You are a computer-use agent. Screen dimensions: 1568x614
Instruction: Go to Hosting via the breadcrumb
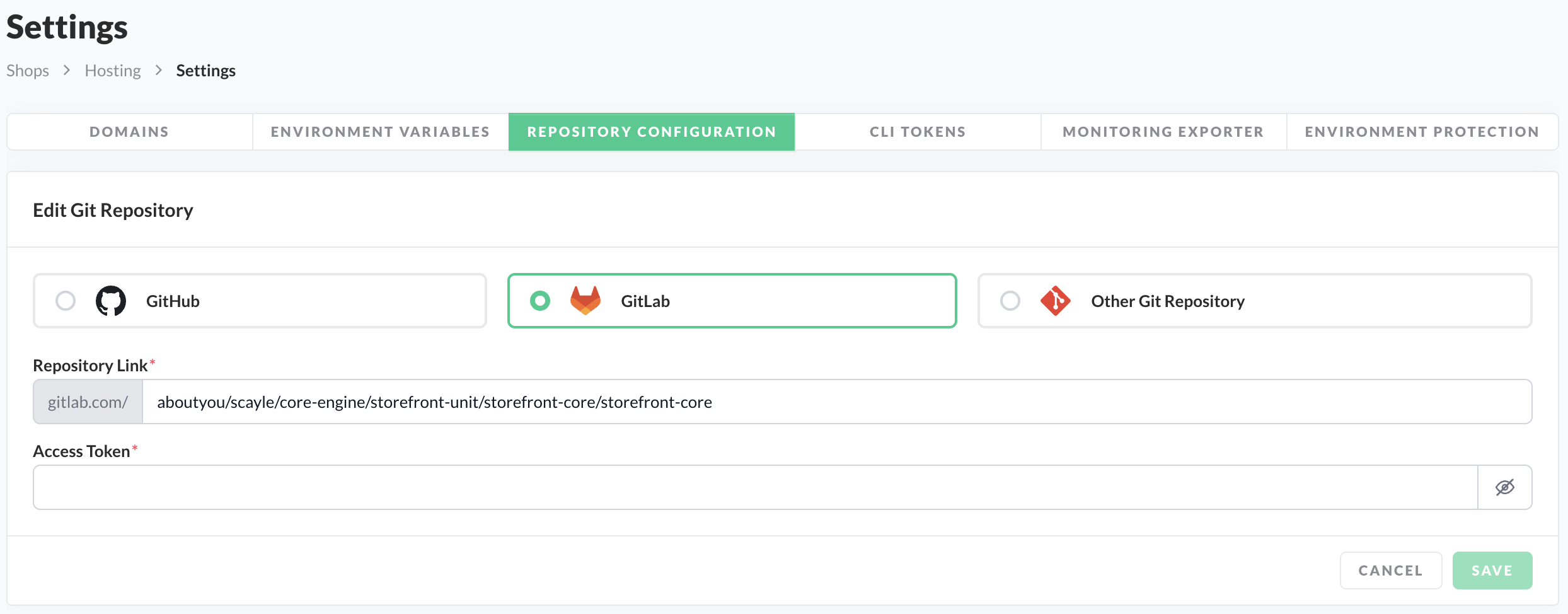(x=113, y=71)
